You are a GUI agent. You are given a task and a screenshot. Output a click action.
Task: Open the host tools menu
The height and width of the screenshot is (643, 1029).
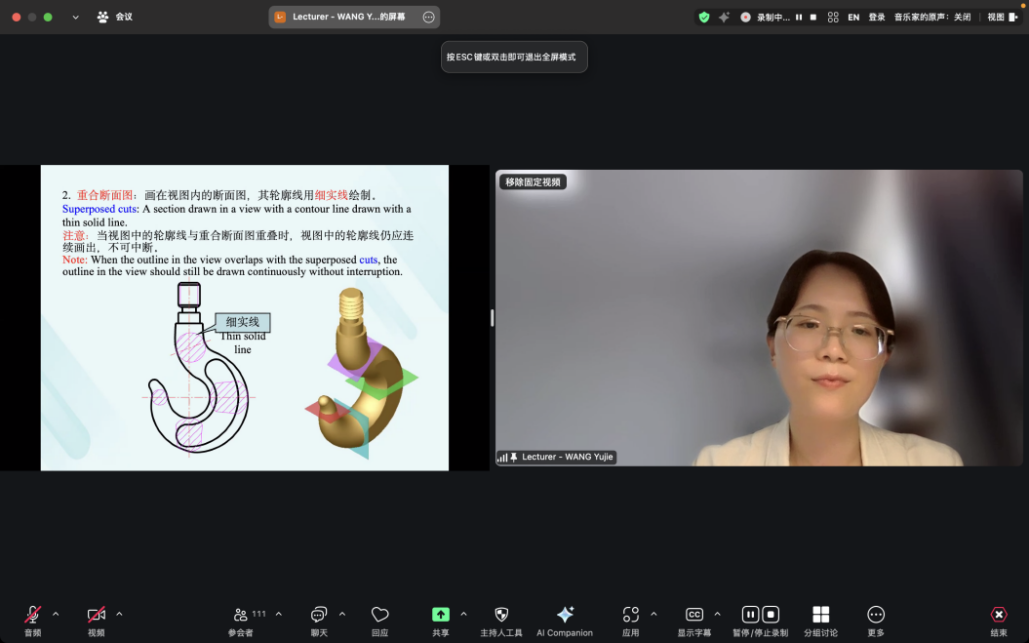coord(501,614)
